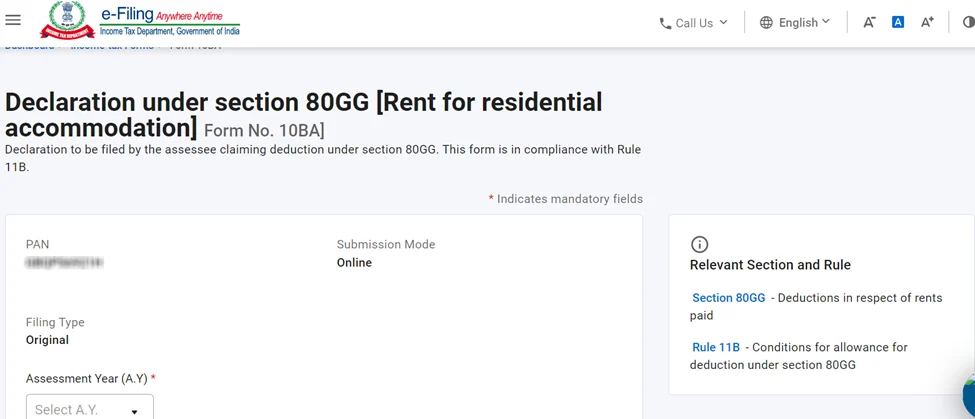Click the Form No. 10BA heading text

pyautogui.click(x=264, y=131)
